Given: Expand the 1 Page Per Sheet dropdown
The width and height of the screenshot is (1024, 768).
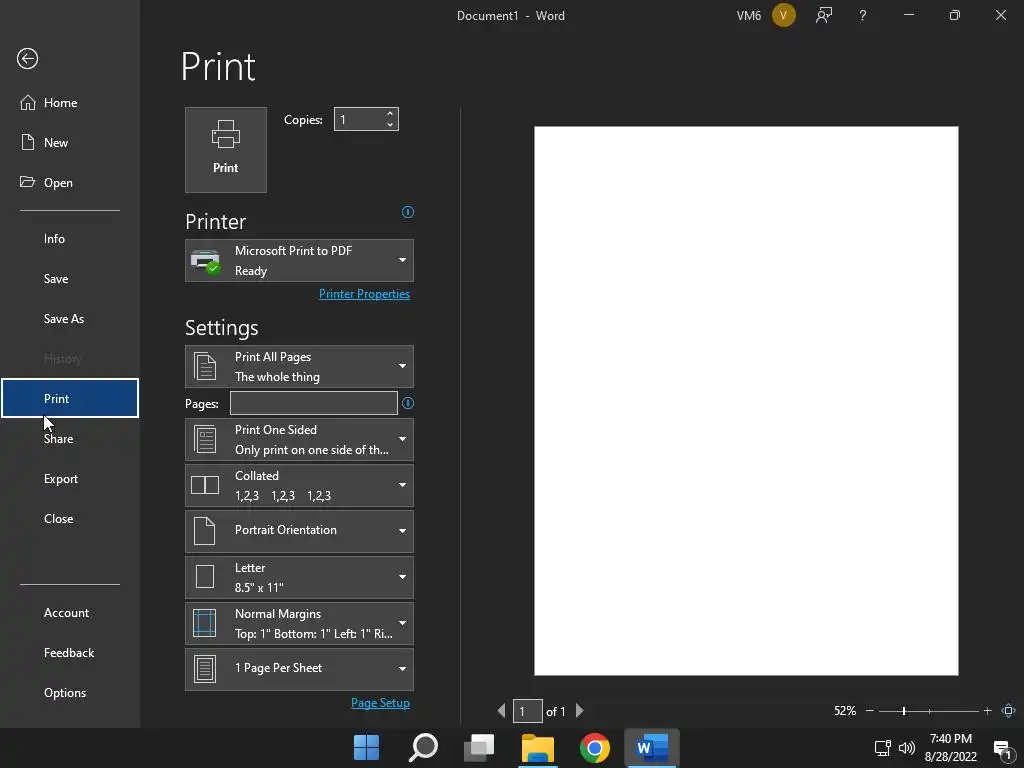Looking at the screenshot, I should (x=299, y=669).
